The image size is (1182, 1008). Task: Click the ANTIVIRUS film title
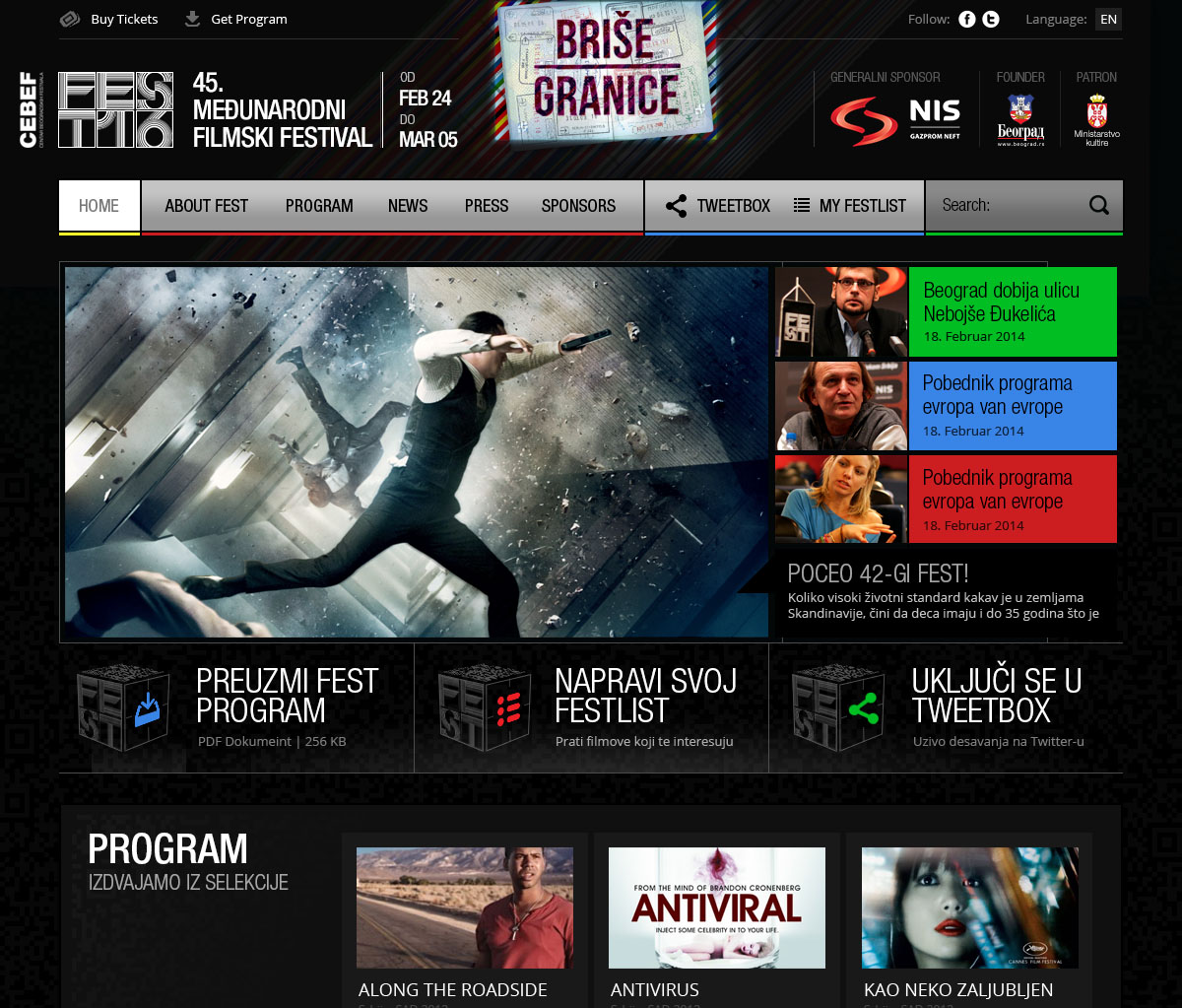(655, 989)
